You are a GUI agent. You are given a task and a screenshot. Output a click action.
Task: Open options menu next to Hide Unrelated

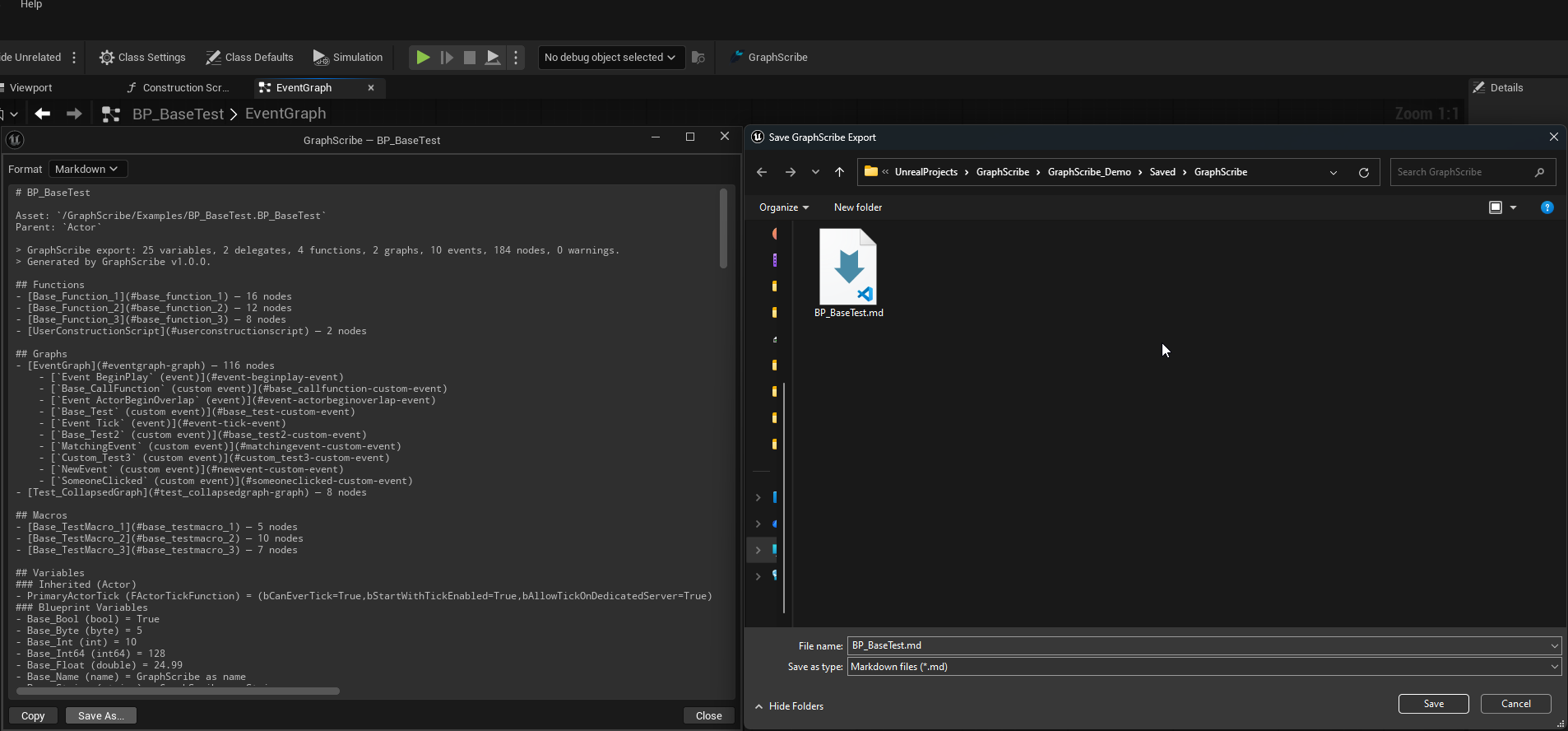74,58
